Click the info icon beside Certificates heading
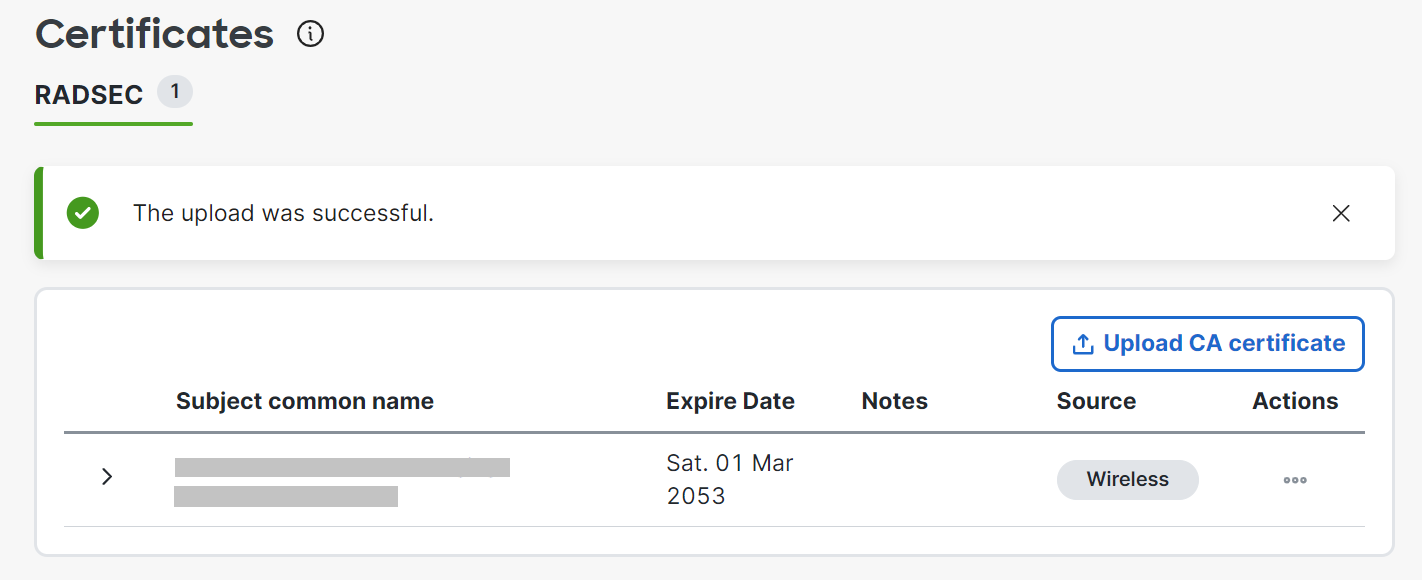The height and width of the screenshot is (580, 1422). [x=311, y=35]
